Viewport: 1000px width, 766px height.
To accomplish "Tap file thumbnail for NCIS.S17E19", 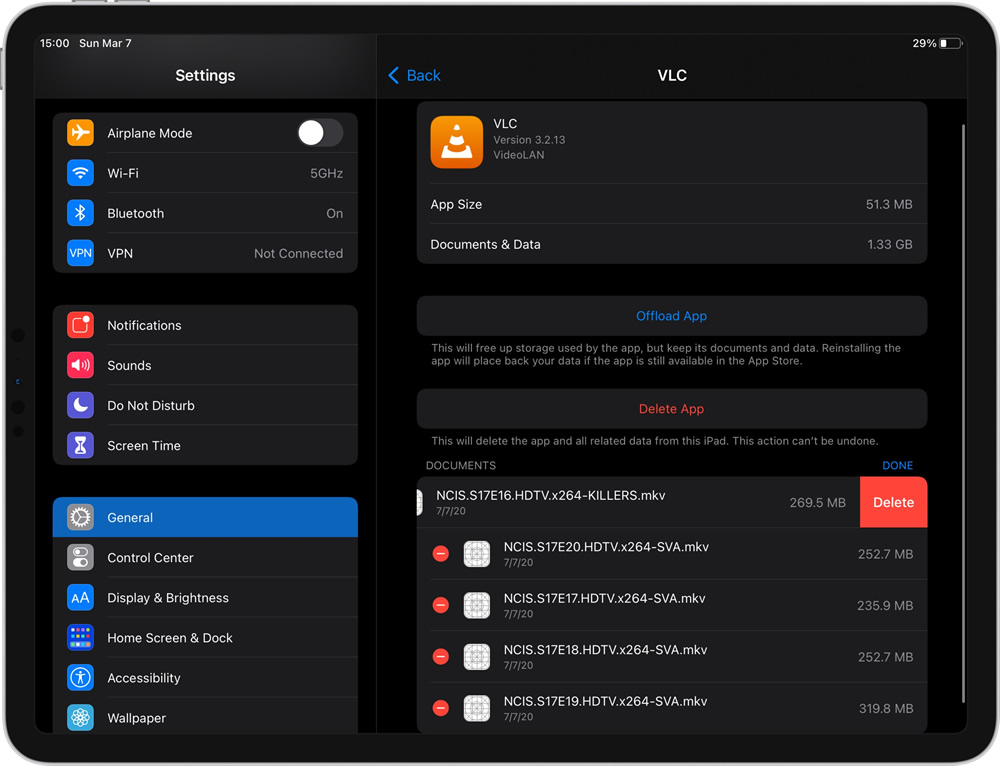I will [476, 708].
